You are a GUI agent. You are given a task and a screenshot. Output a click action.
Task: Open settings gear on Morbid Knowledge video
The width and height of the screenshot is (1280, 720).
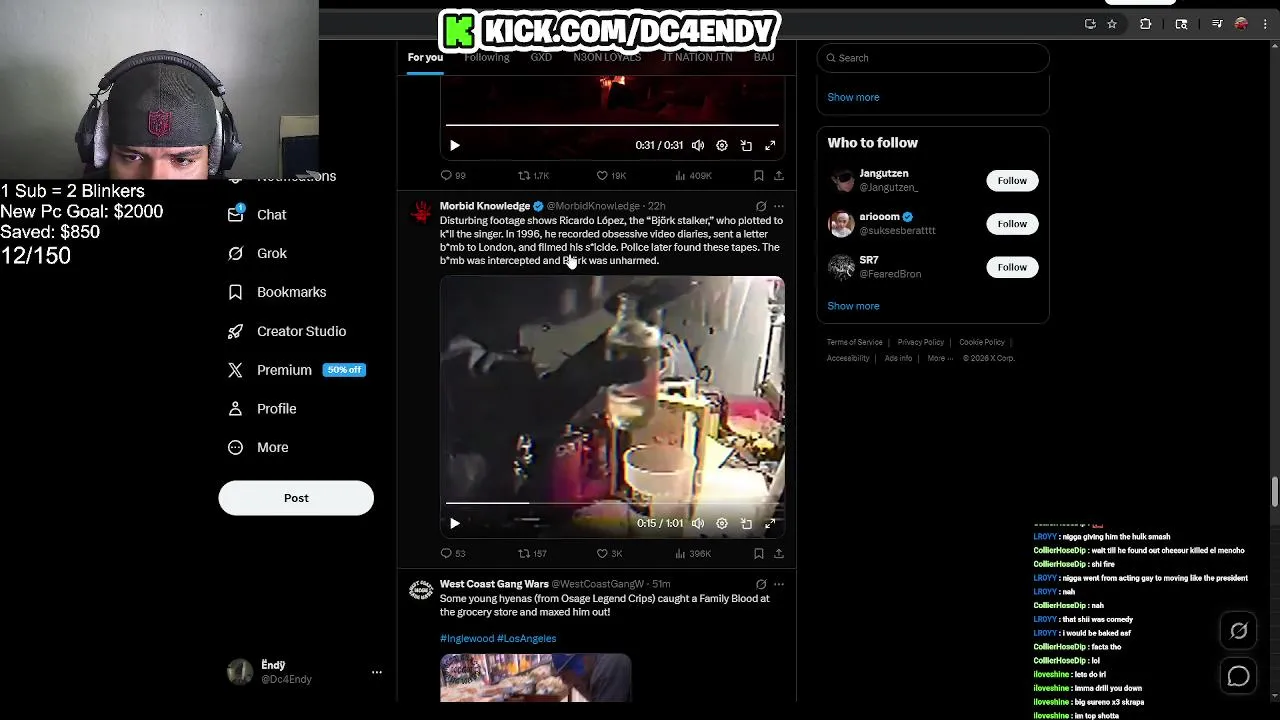(x=722, y=523)
